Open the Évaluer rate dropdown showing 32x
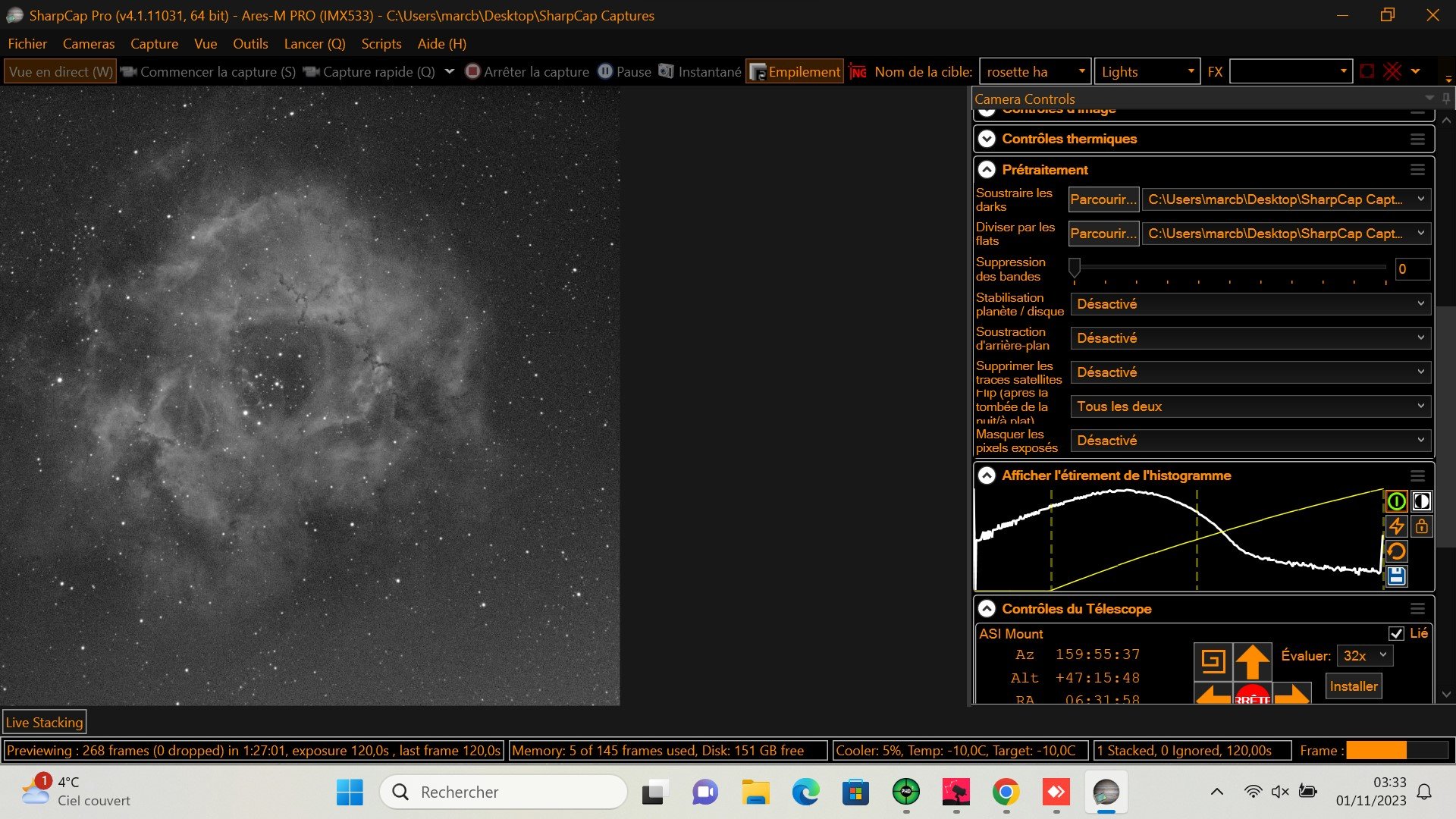This screenshot has height=819, width=1456. [x=1365, y=656]
